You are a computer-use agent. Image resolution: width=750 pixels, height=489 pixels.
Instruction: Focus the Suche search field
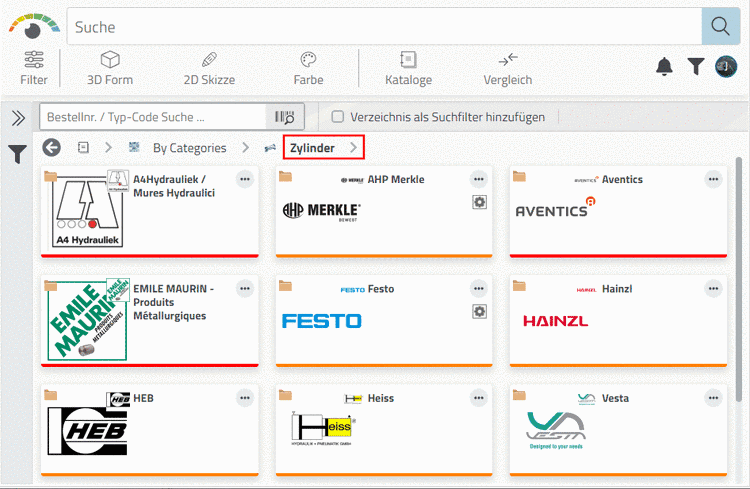click(384, 26)
